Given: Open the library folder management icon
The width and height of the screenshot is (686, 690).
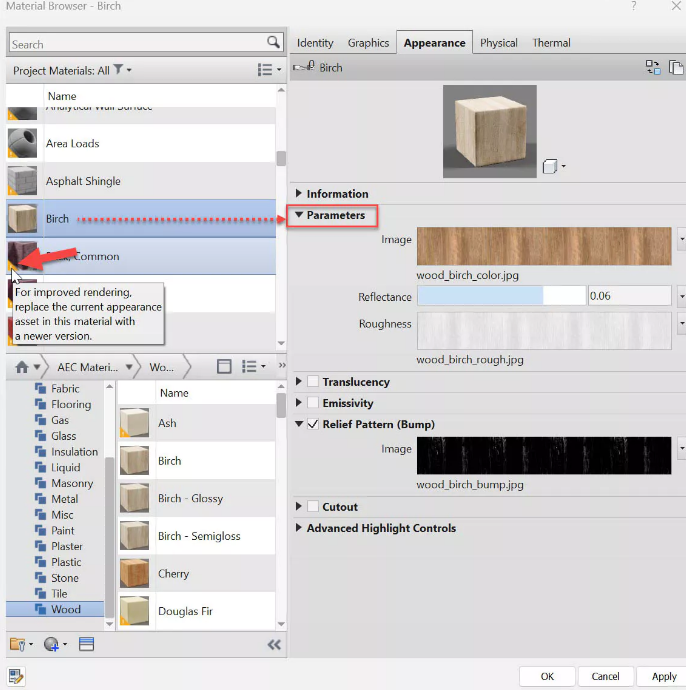Looking at the screenshot, I should [21, 645].
